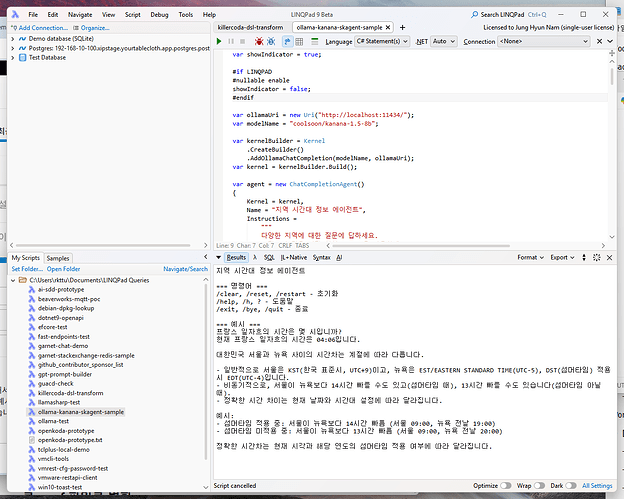This screenshot has height=499, width=624.
Task: Toggle the Optimize switch
Action: (505, 485)
